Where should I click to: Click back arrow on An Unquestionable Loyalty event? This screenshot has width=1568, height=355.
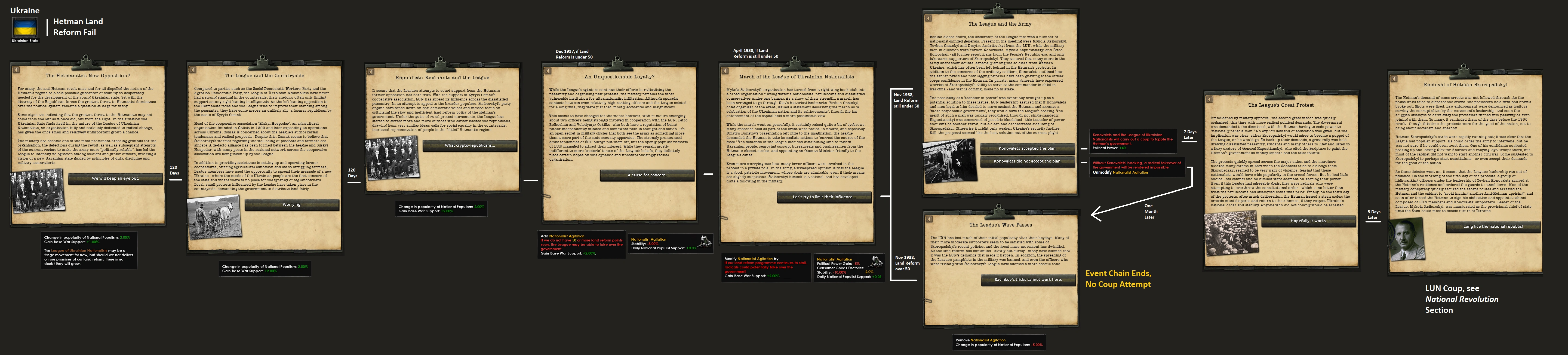[x=548, y=72]
